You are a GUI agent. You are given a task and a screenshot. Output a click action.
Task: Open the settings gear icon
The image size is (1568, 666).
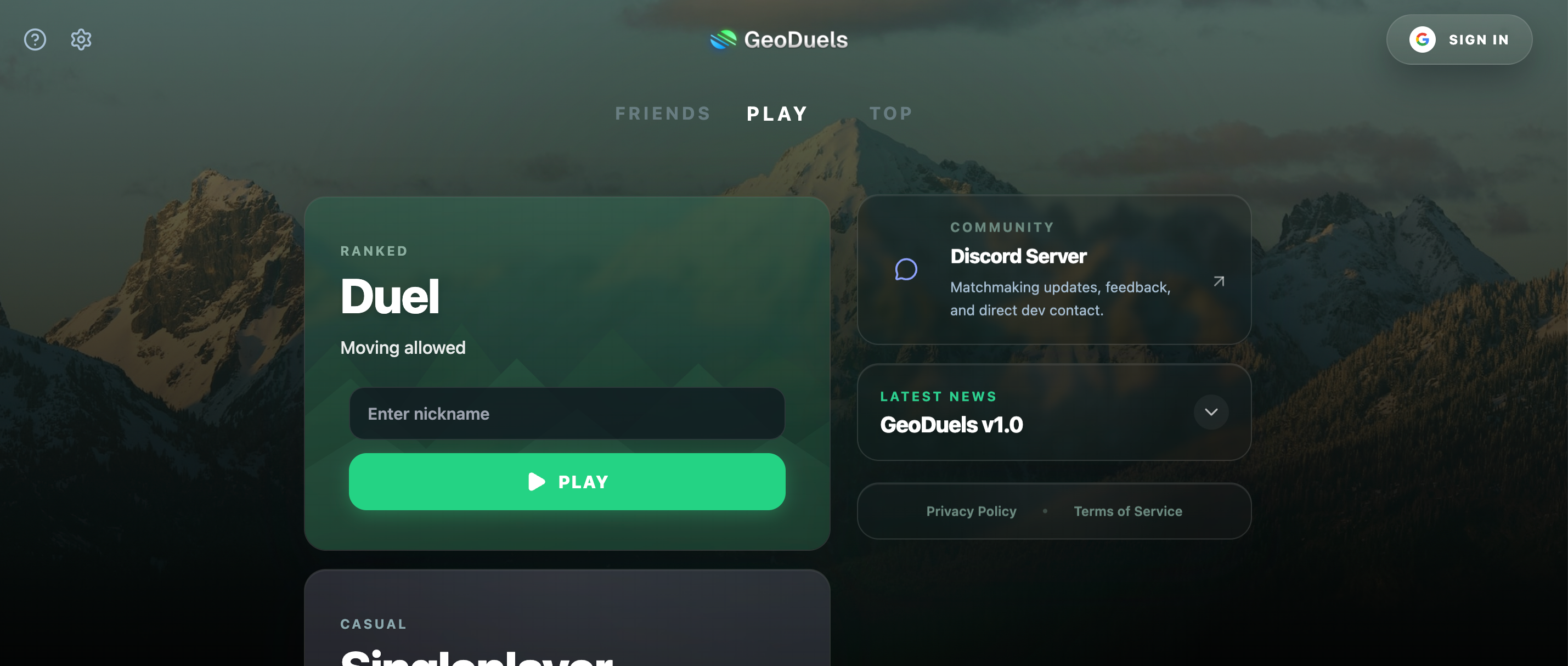point(81,39)
